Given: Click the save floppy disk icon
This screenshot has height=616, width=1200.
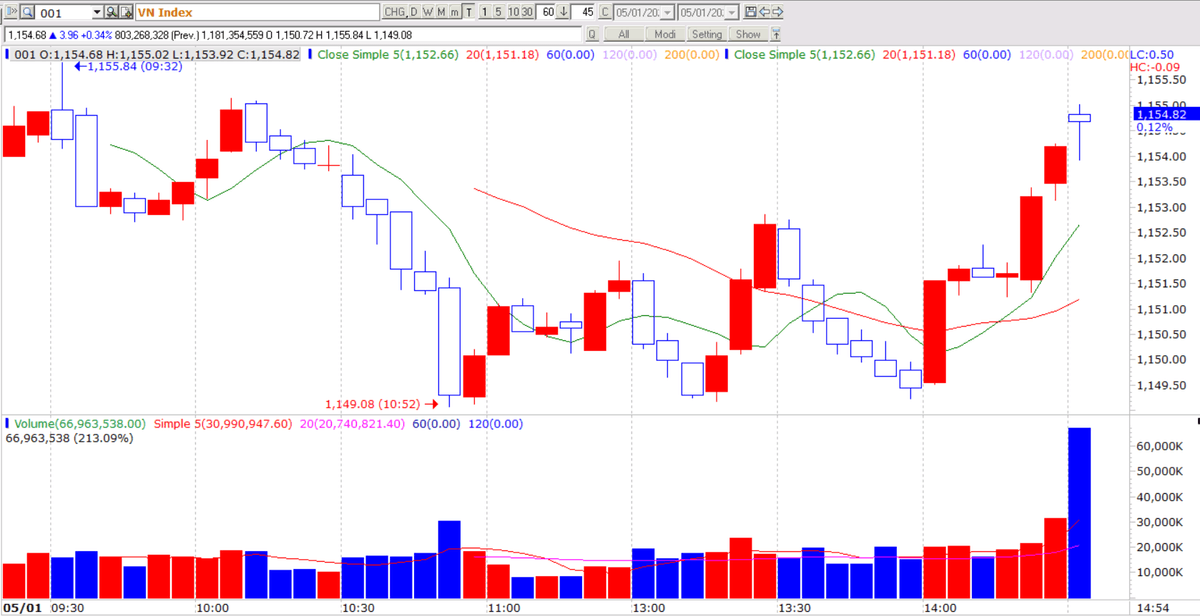Looking at the screenshot, I should point(750,12).
